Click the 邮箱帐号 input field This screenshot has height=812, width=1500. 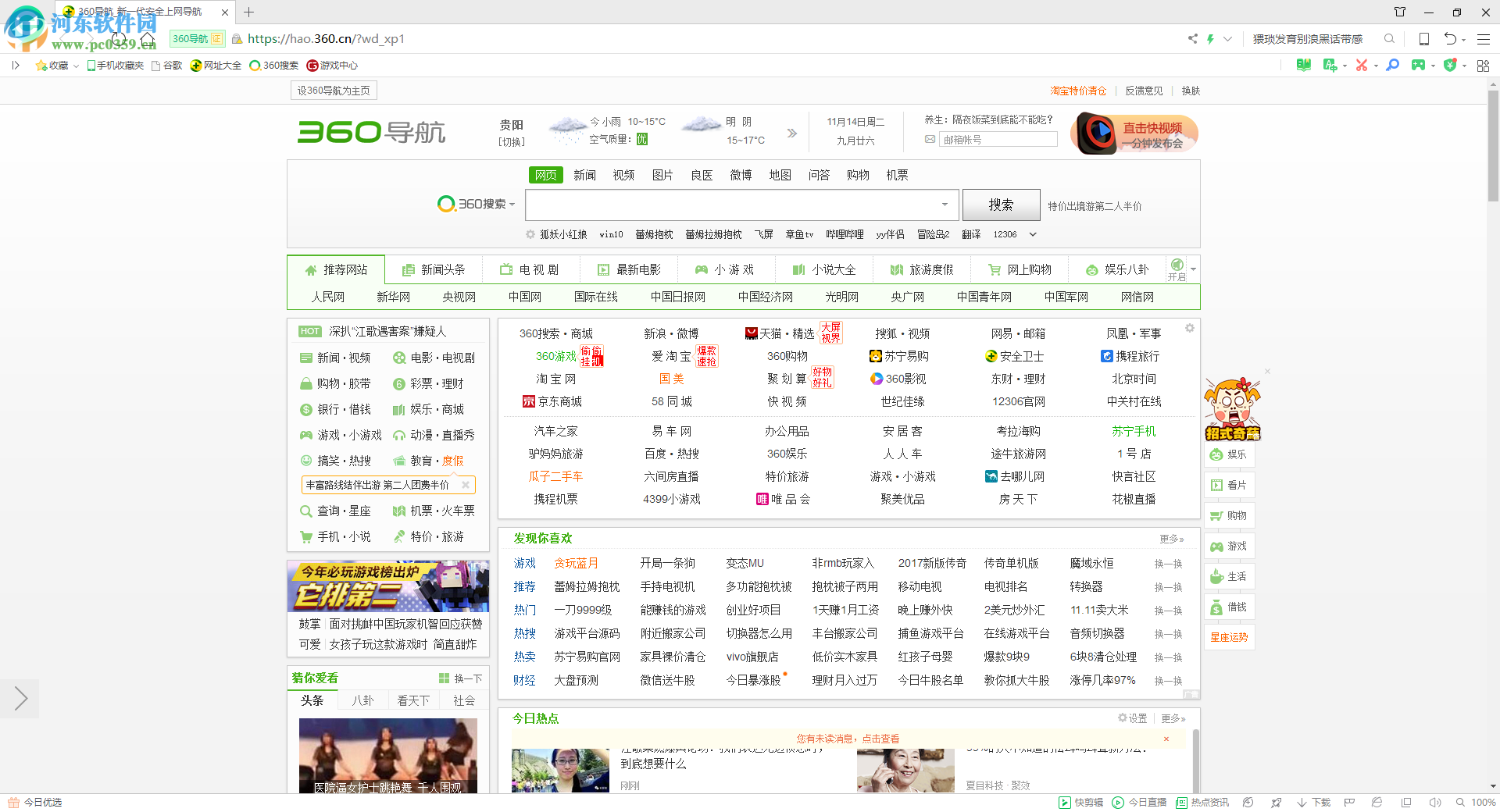[x=998, y=140]
